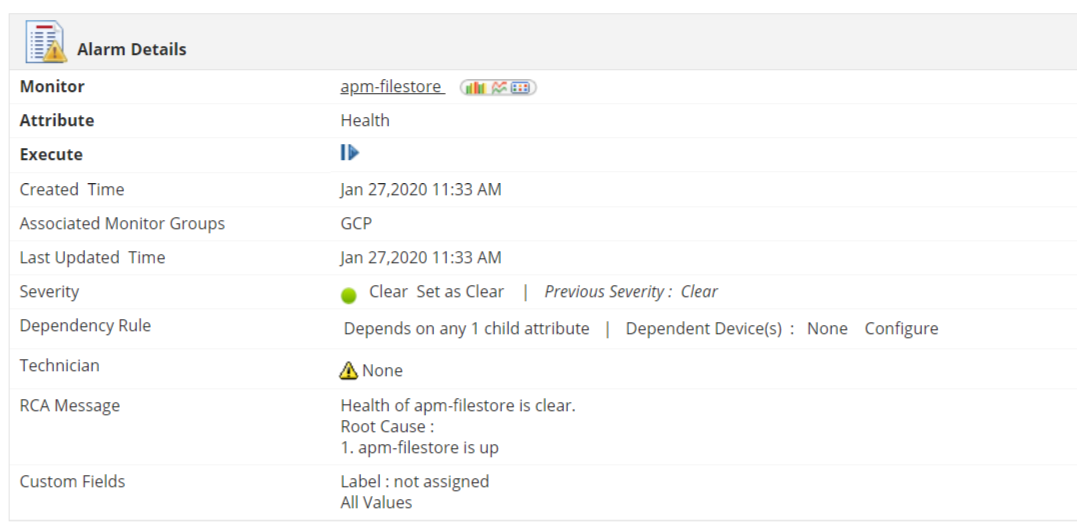This screenshot has width=1077, height=530.
Task: Click the Alarm Details header icon
Action: [46, 43]
